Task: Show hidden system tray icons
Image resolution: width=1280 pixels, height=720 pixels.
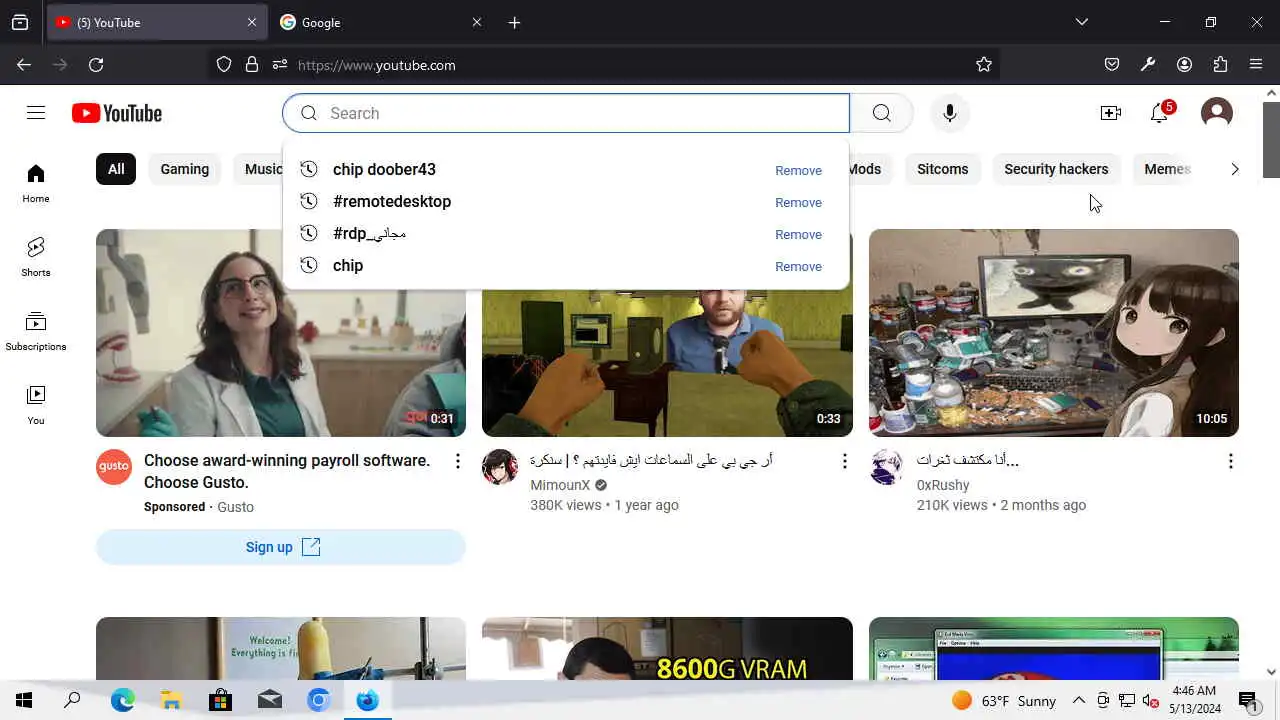Action: (x=1079, y=701)
